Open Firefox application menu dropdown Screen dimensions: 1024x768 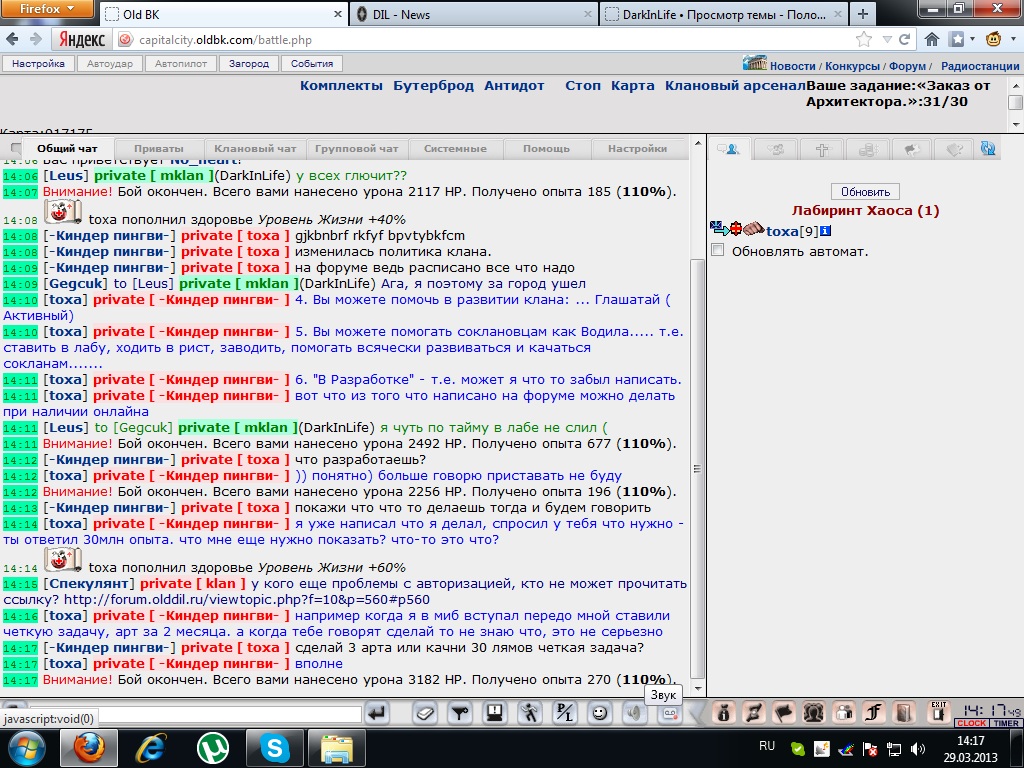coord(47,11)
